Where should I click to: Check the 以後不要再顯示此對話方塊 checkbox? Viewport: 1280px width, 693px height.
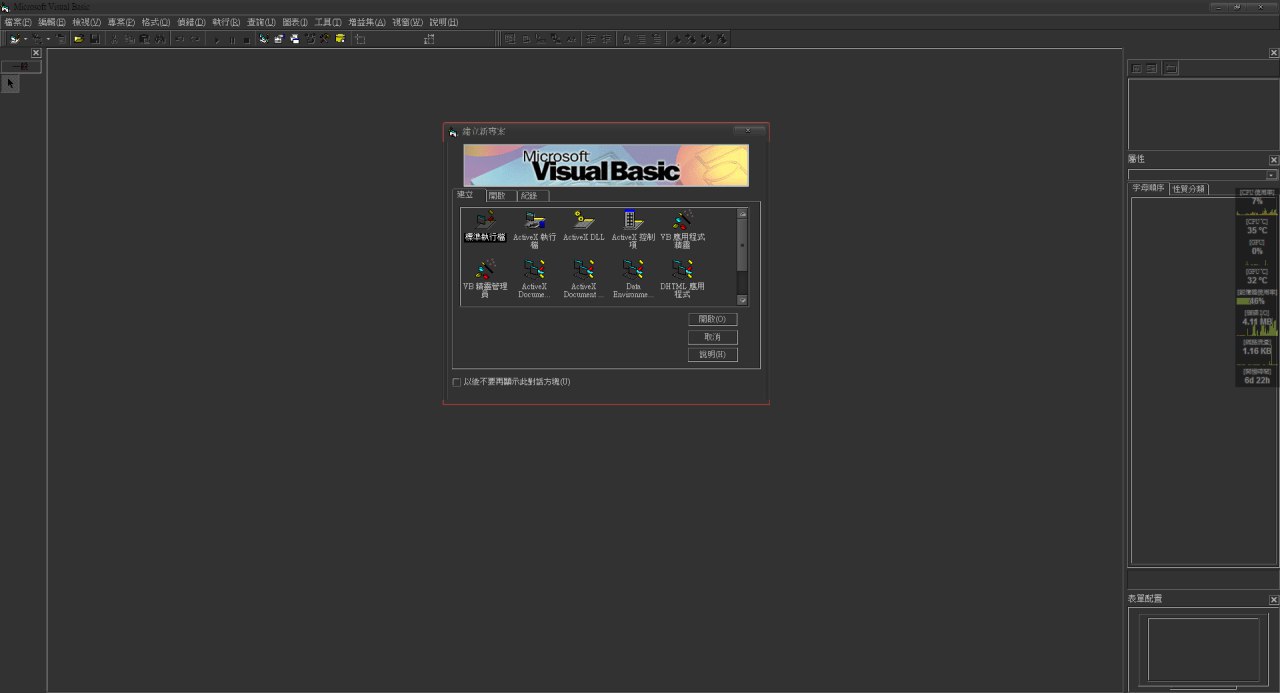point(457,382)
